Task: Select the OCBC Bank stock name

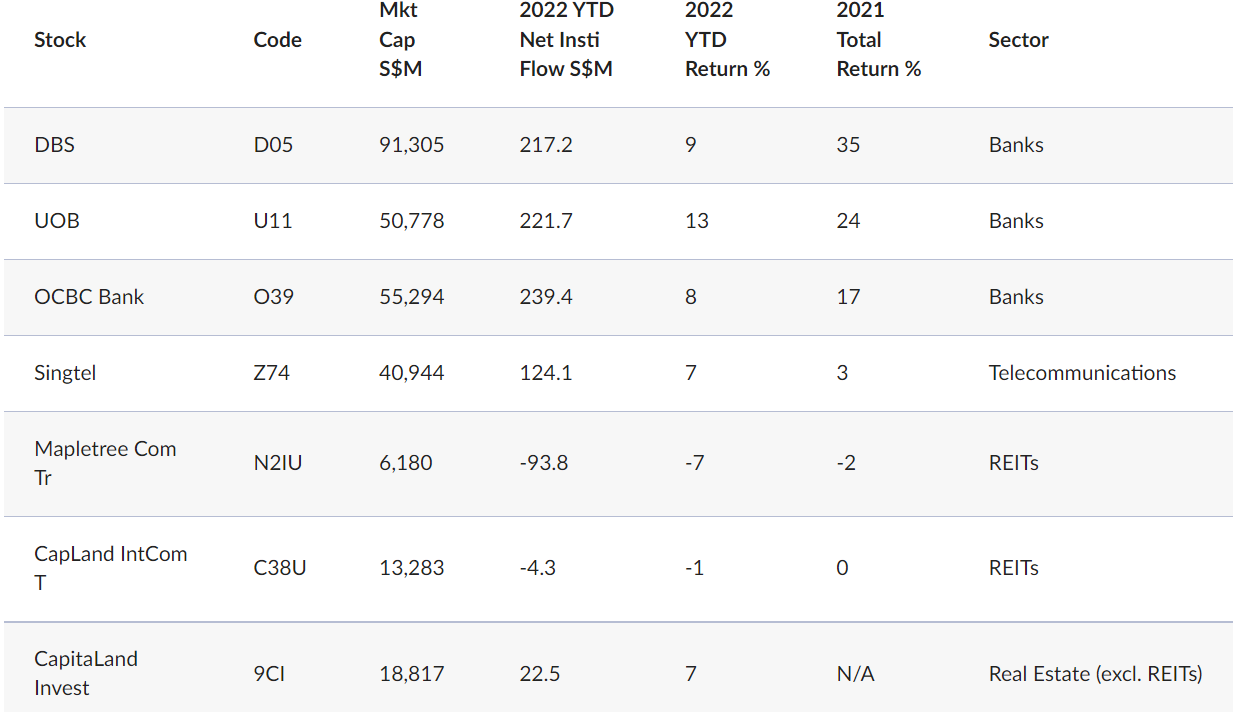Action: (x=89, y=297)
